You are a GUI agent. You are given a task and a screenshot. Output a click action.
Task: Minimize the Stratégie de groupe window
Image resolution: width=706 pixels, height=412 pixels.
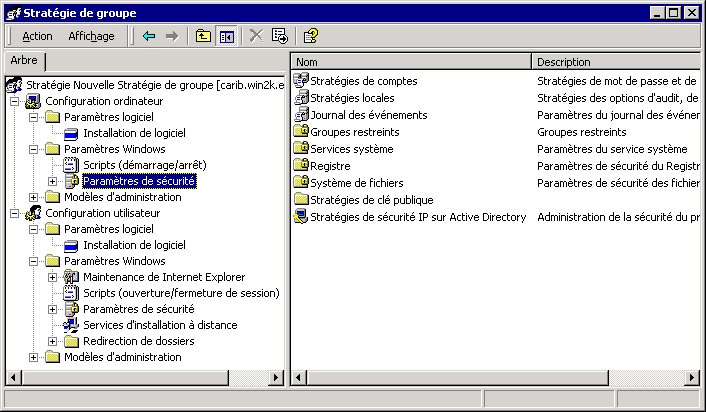click(657, 13)
